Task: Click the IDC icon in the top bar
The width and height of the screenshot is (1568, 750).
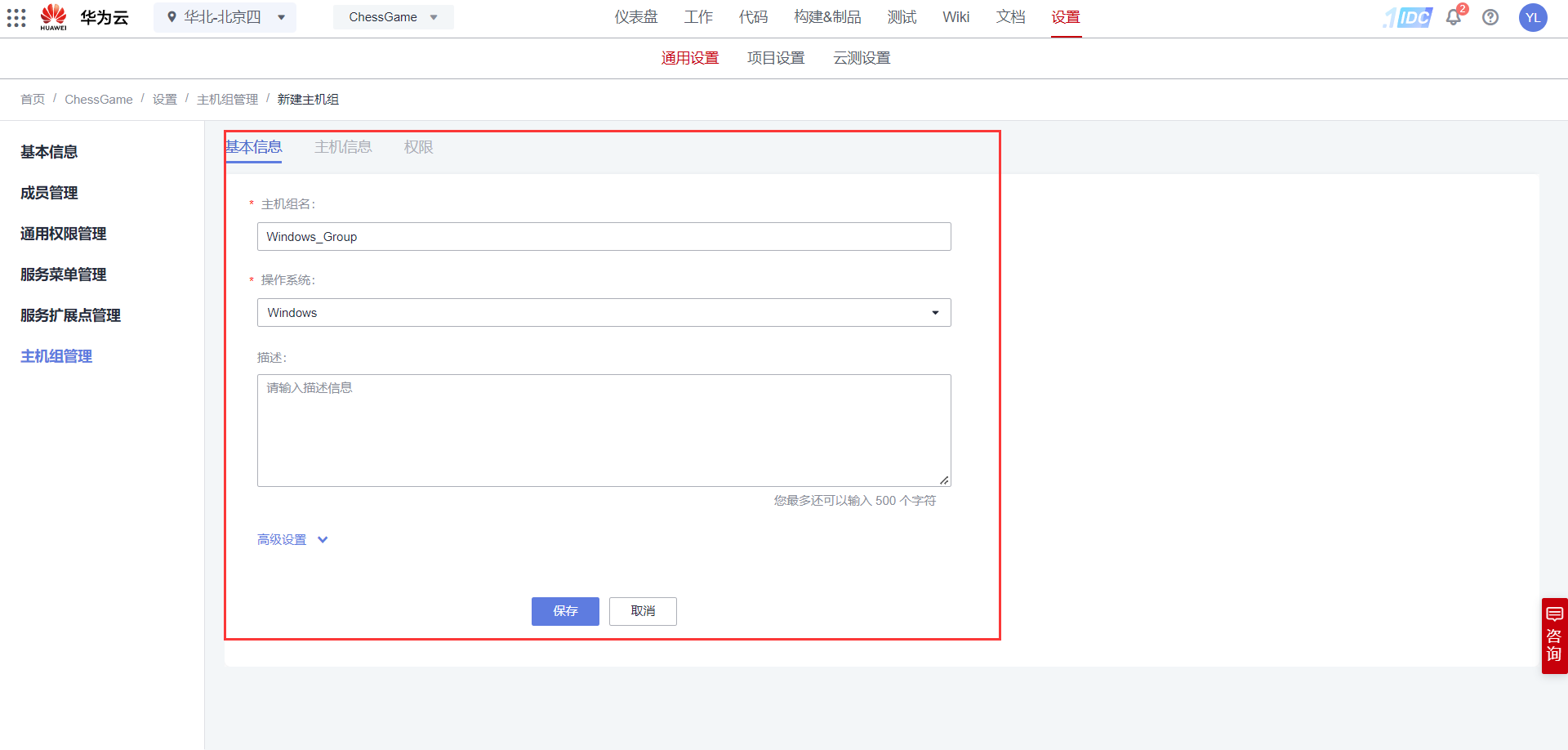Action: (1406, 17)
